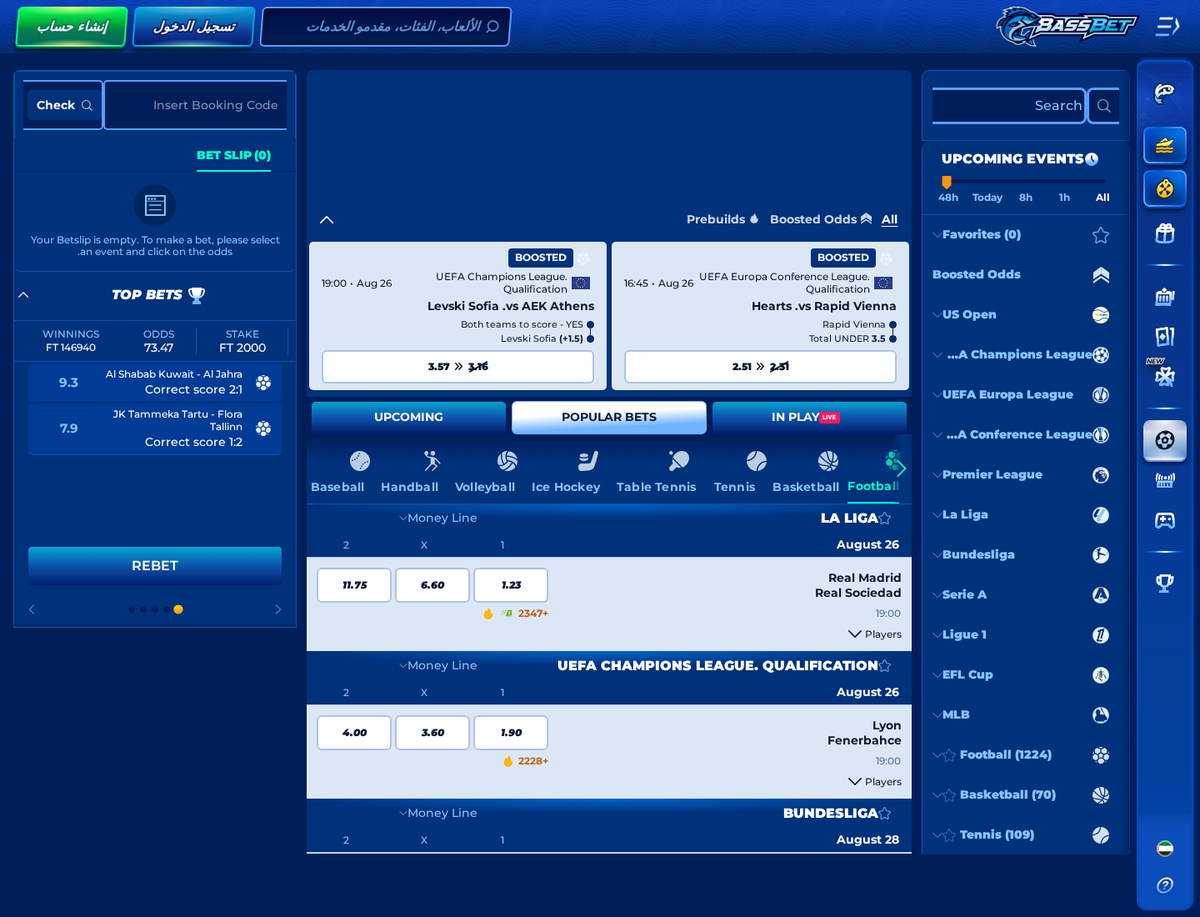1200x917 pixels.
Task: Select Real Madrid win odds 1.23
Action: tap(511, 585)
